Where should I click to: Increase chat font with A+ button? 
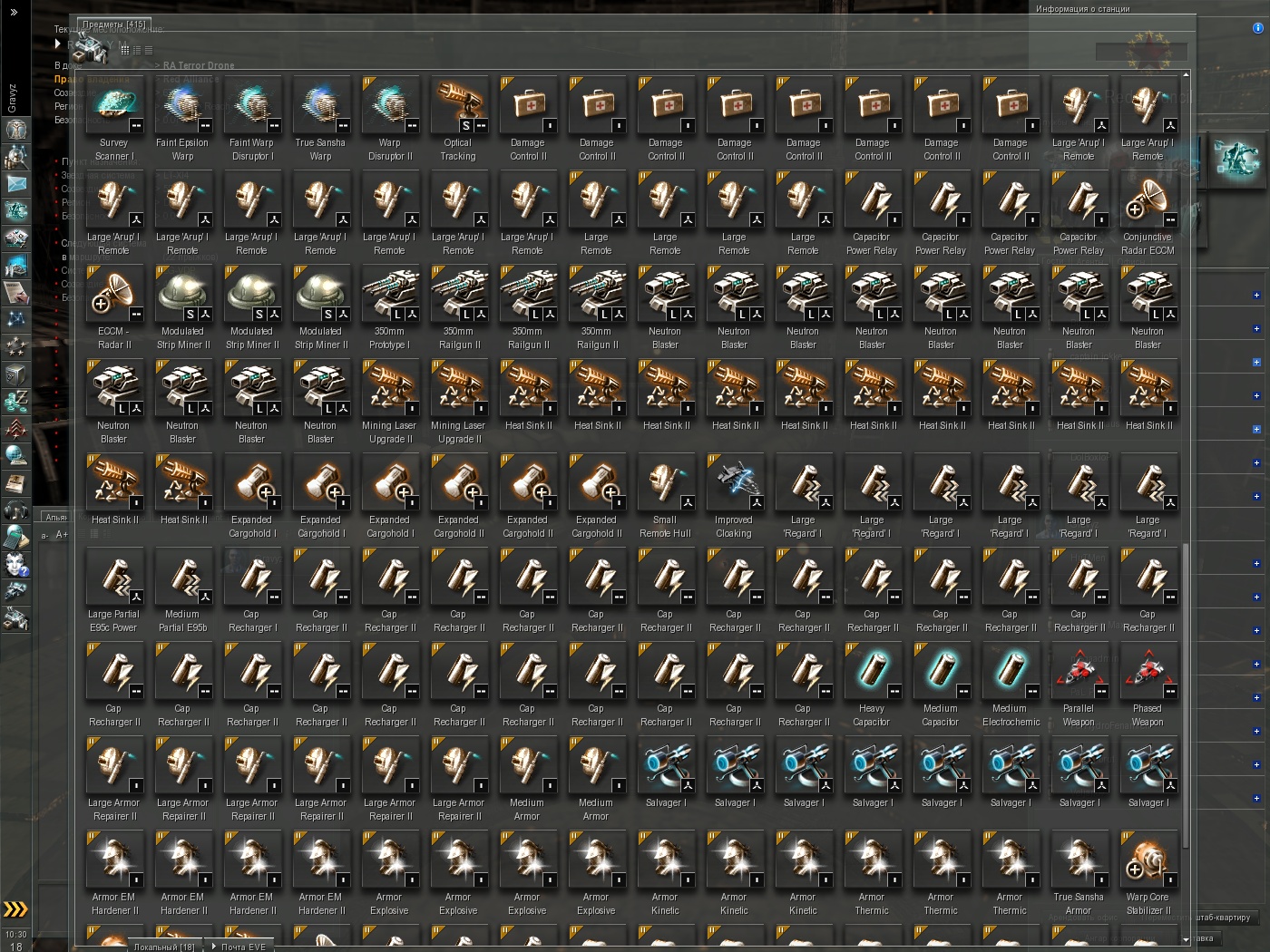tap(63, 535)
